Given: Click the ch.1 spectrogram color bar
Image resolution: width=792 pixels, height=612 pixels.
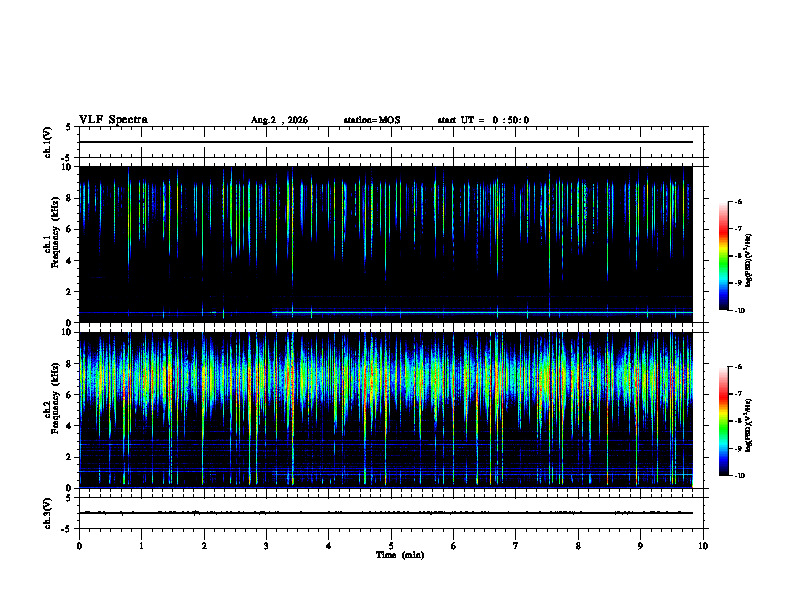Looking at the screenshot, I should [724, 256].
